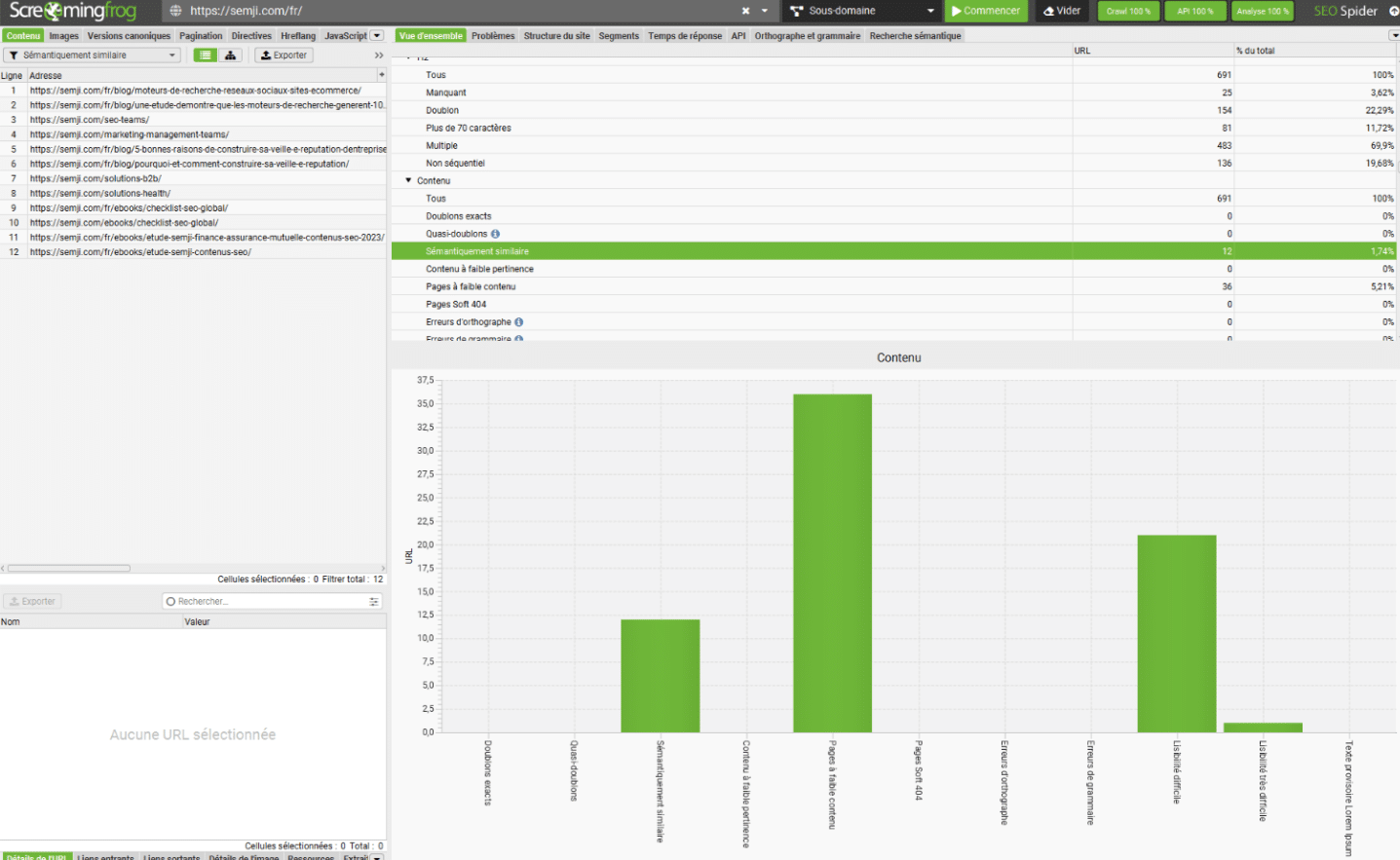Switch to list view icon
Image resolution: width=1400 pixels, height=860 pixels.
[x=206, y=56]
